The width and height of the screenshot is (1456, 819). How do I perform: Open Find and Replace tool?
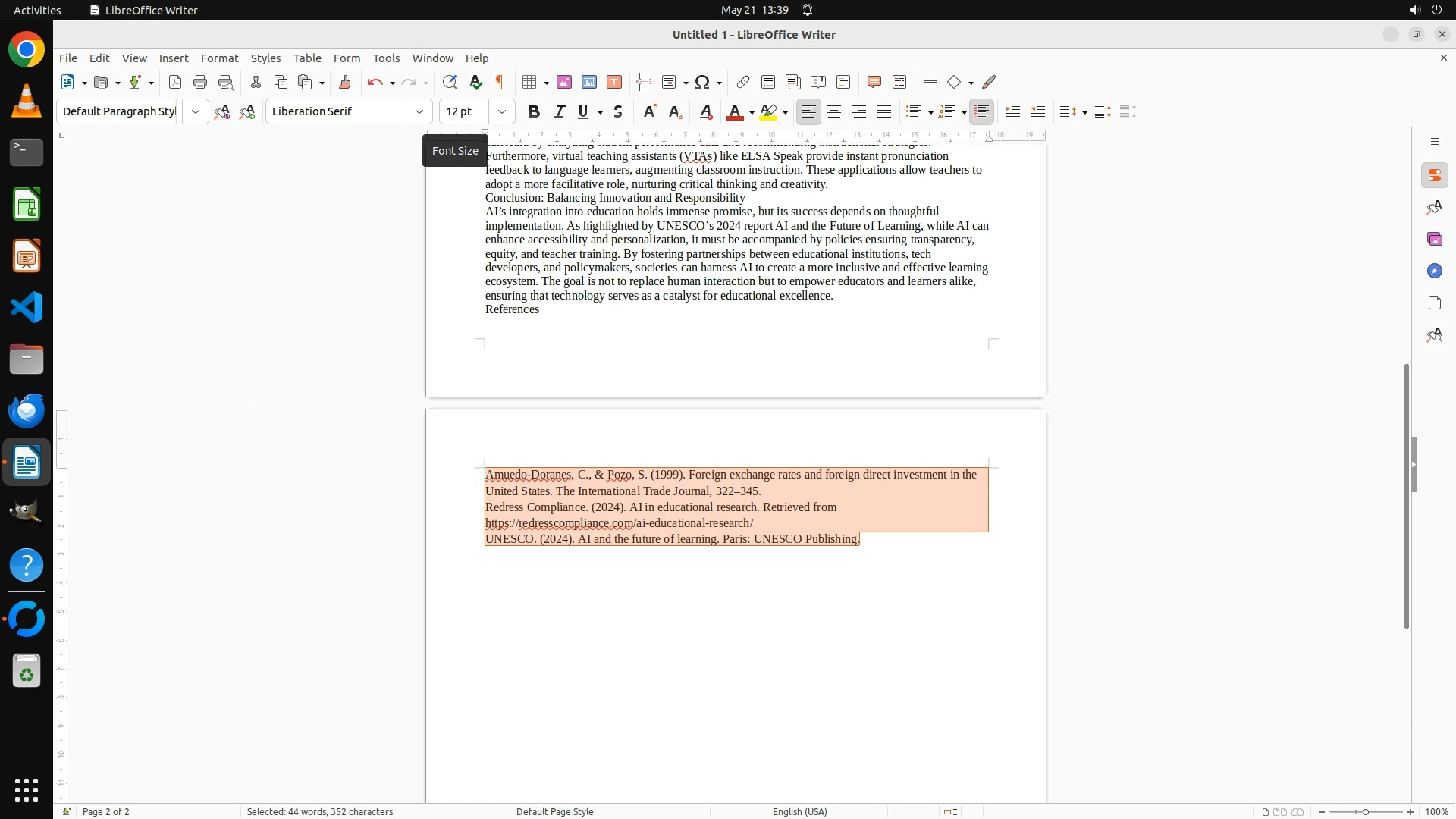[x=450, y=83]
